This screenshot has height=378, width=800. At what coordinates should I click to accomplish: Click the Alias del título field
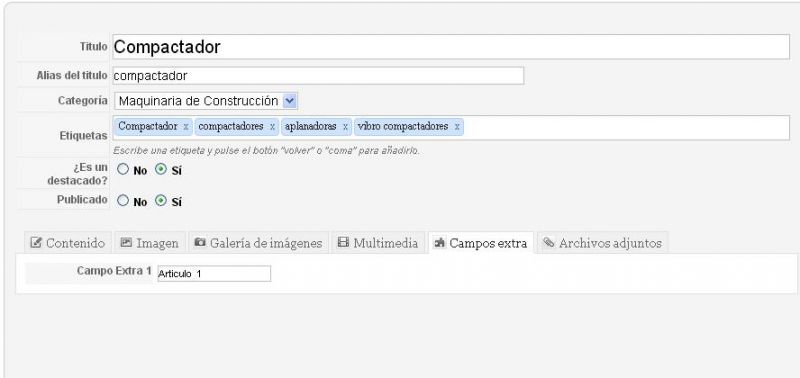(318, 76)
